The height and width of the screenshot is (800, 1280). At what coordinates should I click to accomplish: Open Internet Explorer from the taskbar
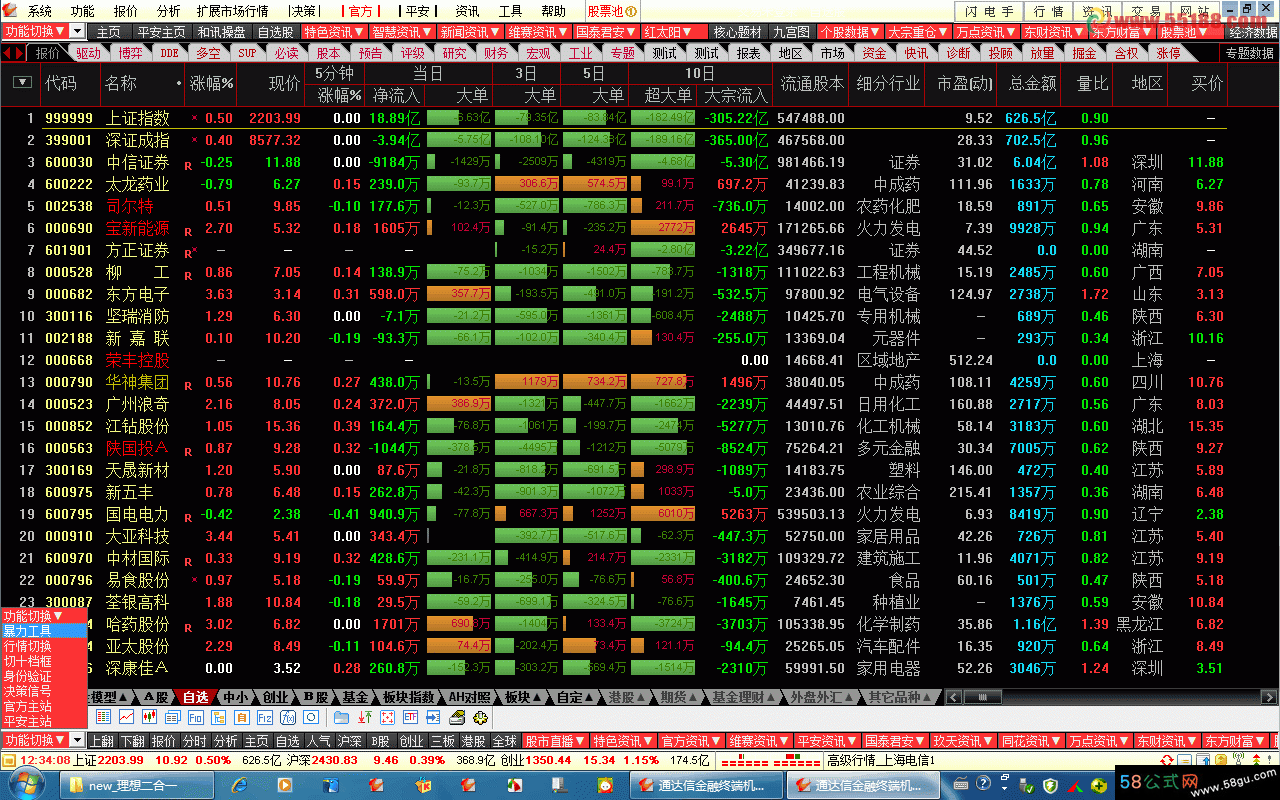240,785
